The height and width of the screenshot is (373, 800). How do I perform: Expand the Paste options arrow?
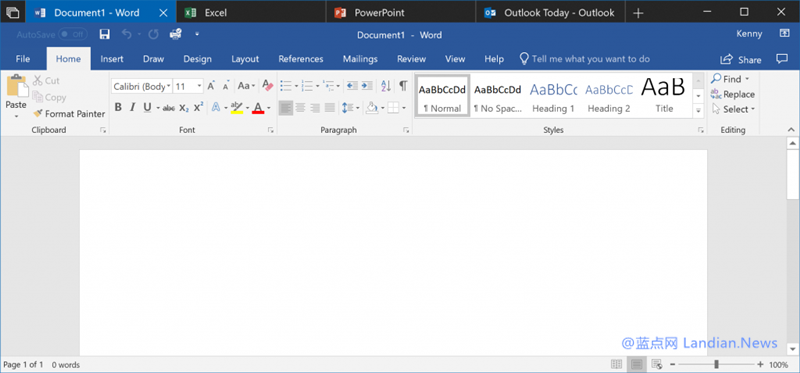click(x=16, y=116)
